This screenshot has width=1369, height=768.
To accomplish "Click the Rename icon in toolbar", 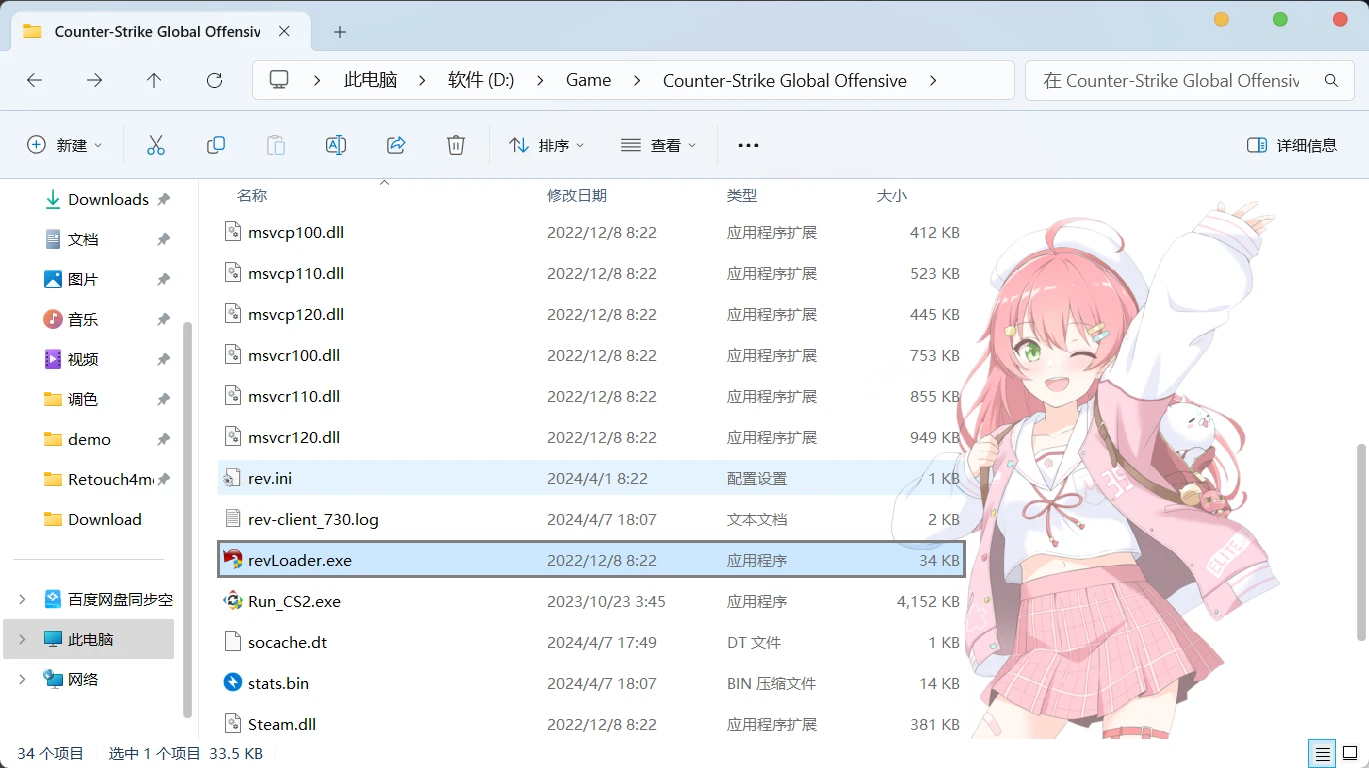I will [336, 145].
